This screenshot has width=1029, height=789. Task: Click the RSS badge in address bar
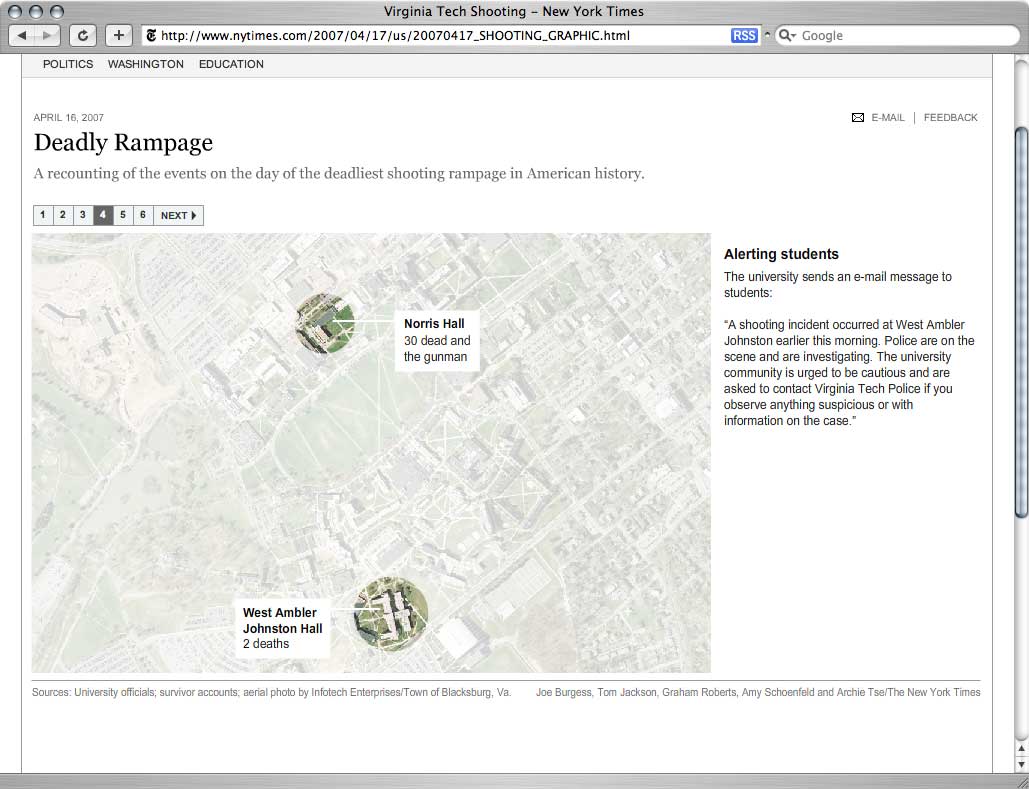(744, 35)
